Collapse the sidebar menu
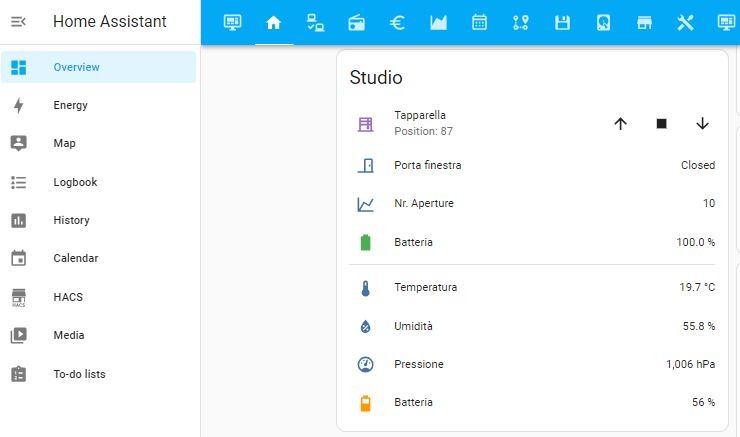The height and width of the screenshot is (437, 740). tap(18, 21)
